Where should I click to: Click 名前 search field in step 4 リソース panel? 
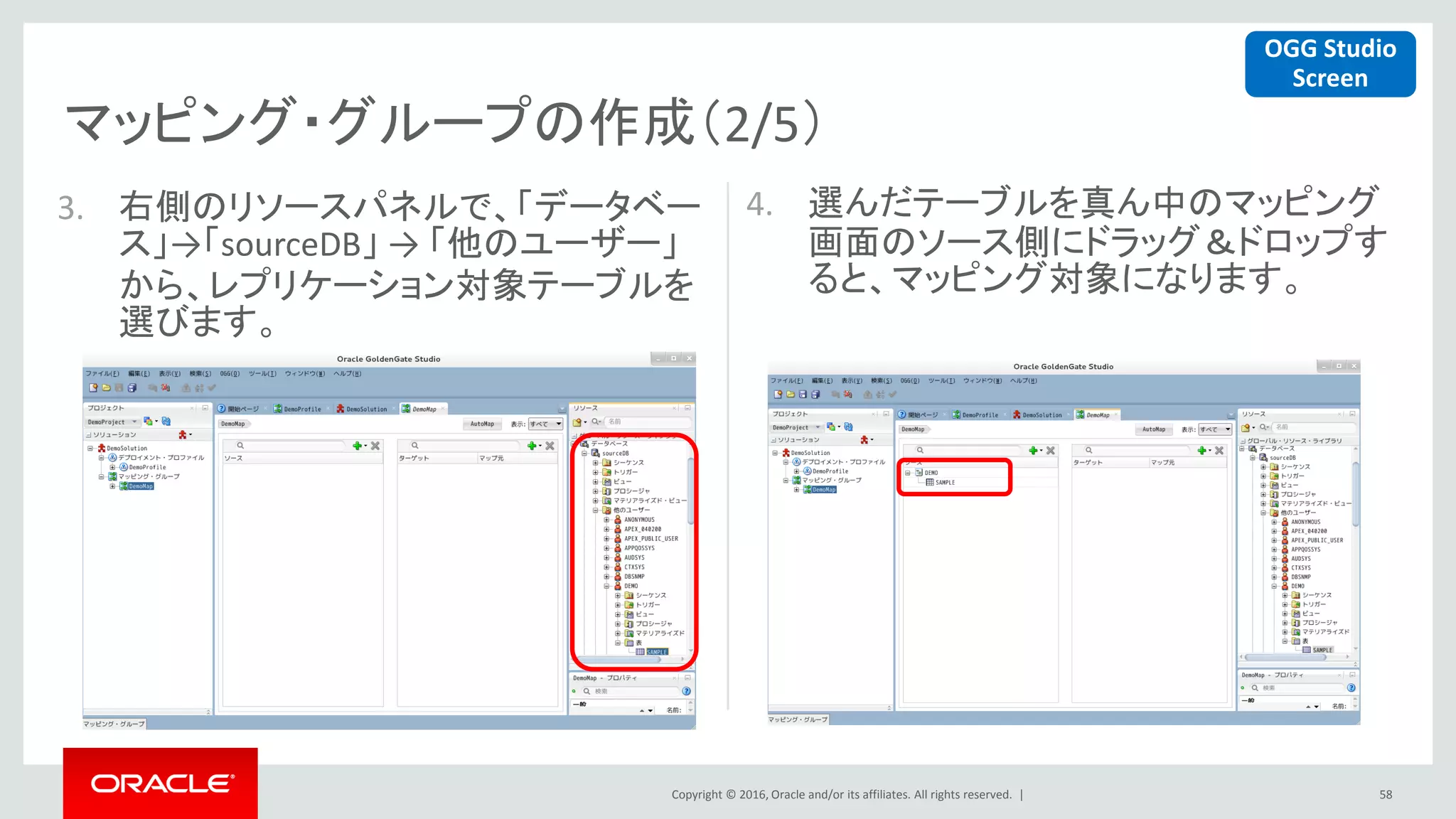tap(1312, 427)
